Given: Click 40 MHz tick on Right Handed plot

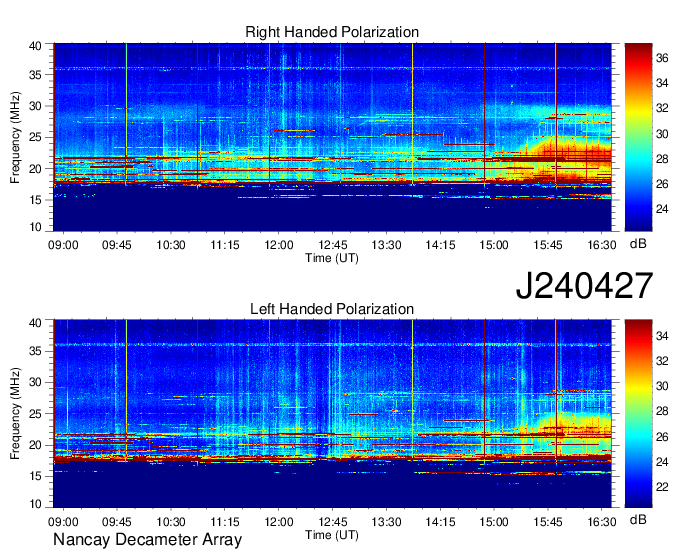Looking at the screenshot, I should pos(35,46).
